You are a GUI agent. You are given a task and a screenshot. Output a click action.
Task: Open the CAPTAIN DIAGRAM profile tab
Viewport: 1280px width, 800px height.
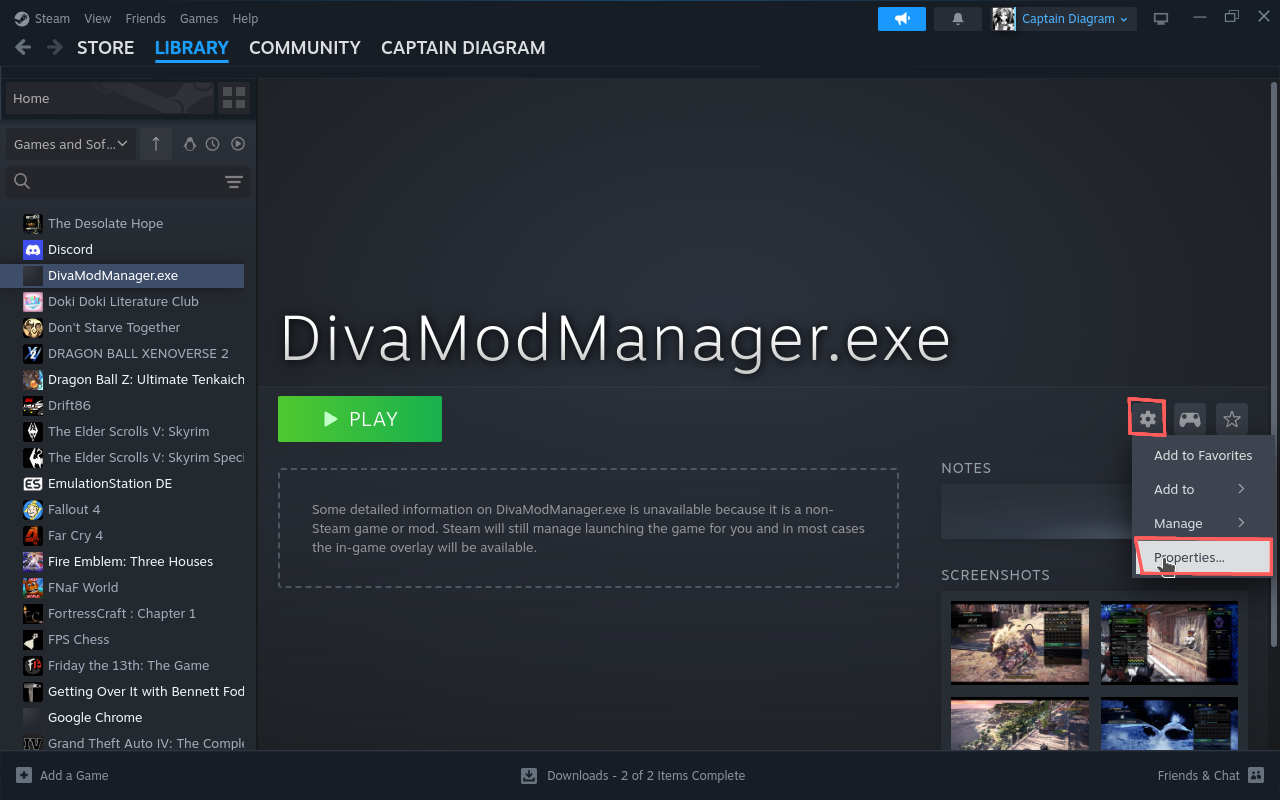tap(463, 48)
